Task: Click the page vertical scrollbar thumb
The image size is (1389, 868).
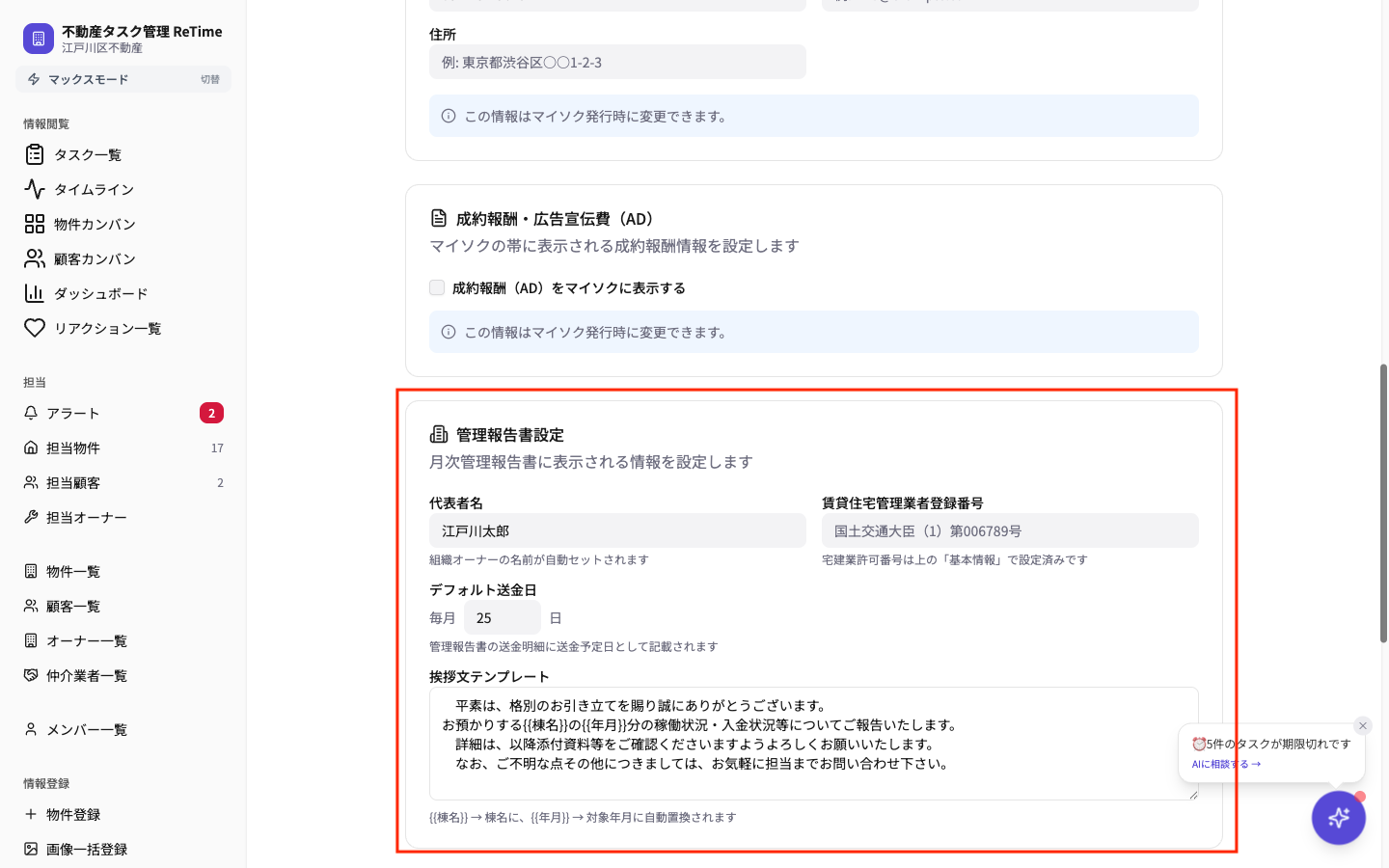Action: pyautogui.click(x=1383, y=503)
